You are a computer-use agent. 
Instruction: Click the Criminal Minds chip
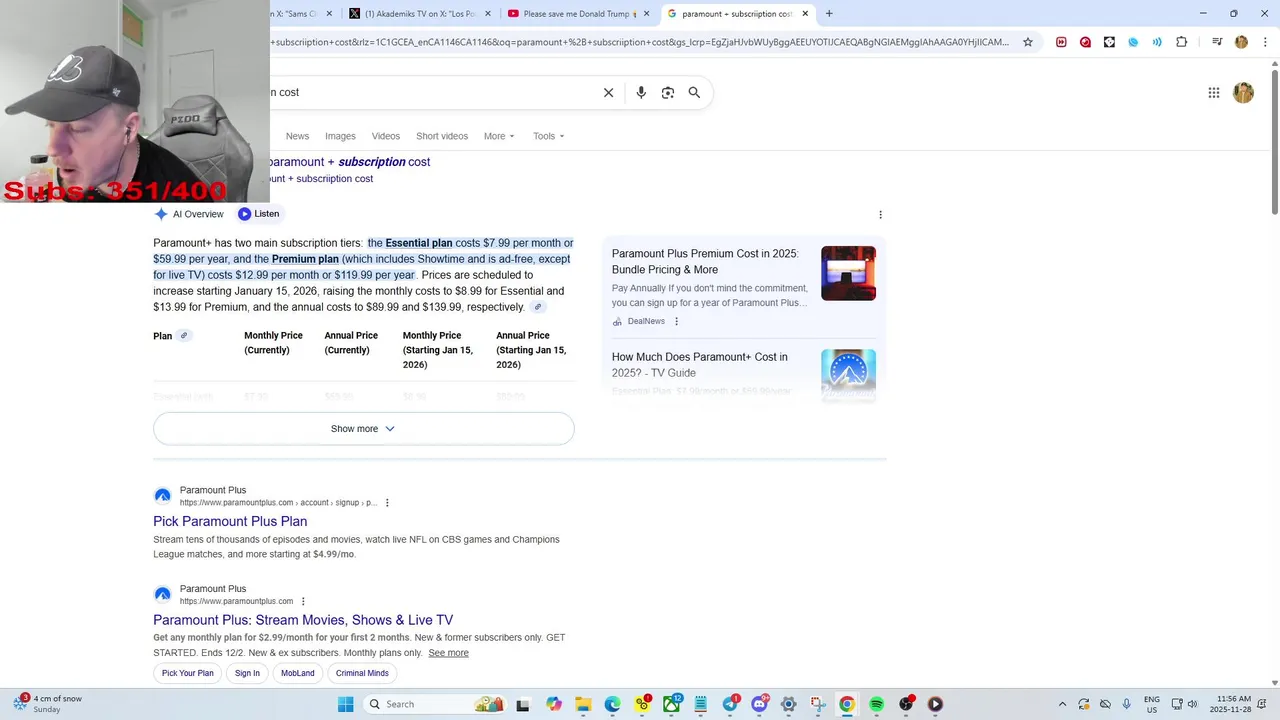click(362, 673)
